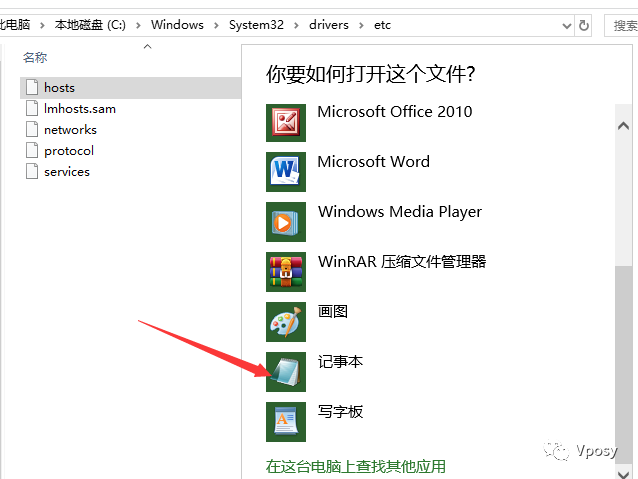
Task: Refresh the folder with the reload icon
Action: [x=583, y=26]
